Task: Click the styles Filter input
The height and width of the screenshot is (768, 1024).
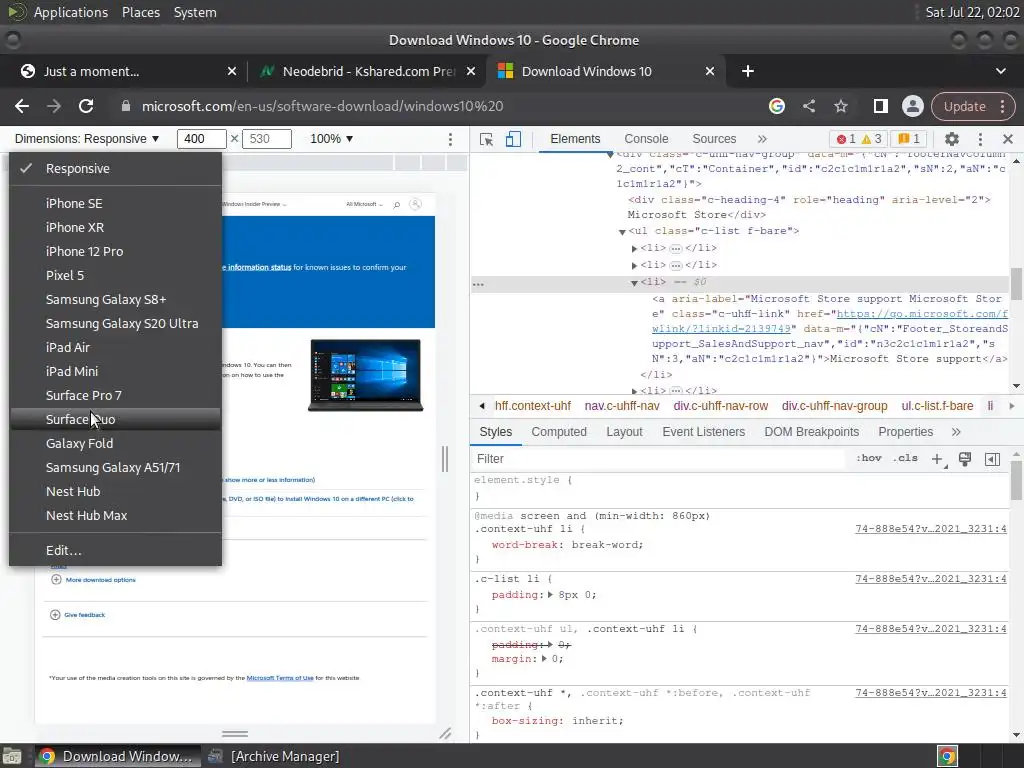Action: tap(660, 459)
